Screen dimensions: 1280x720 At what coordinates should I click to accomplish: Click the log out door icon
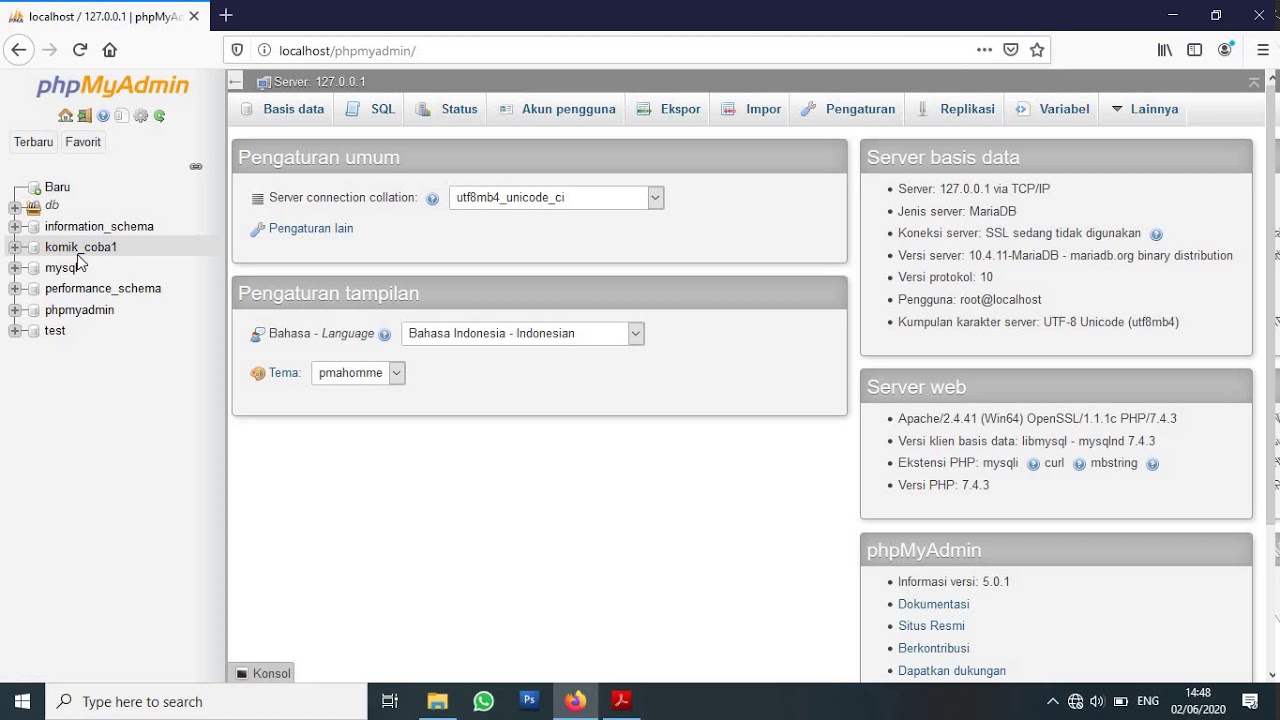[x=84, y=116]
